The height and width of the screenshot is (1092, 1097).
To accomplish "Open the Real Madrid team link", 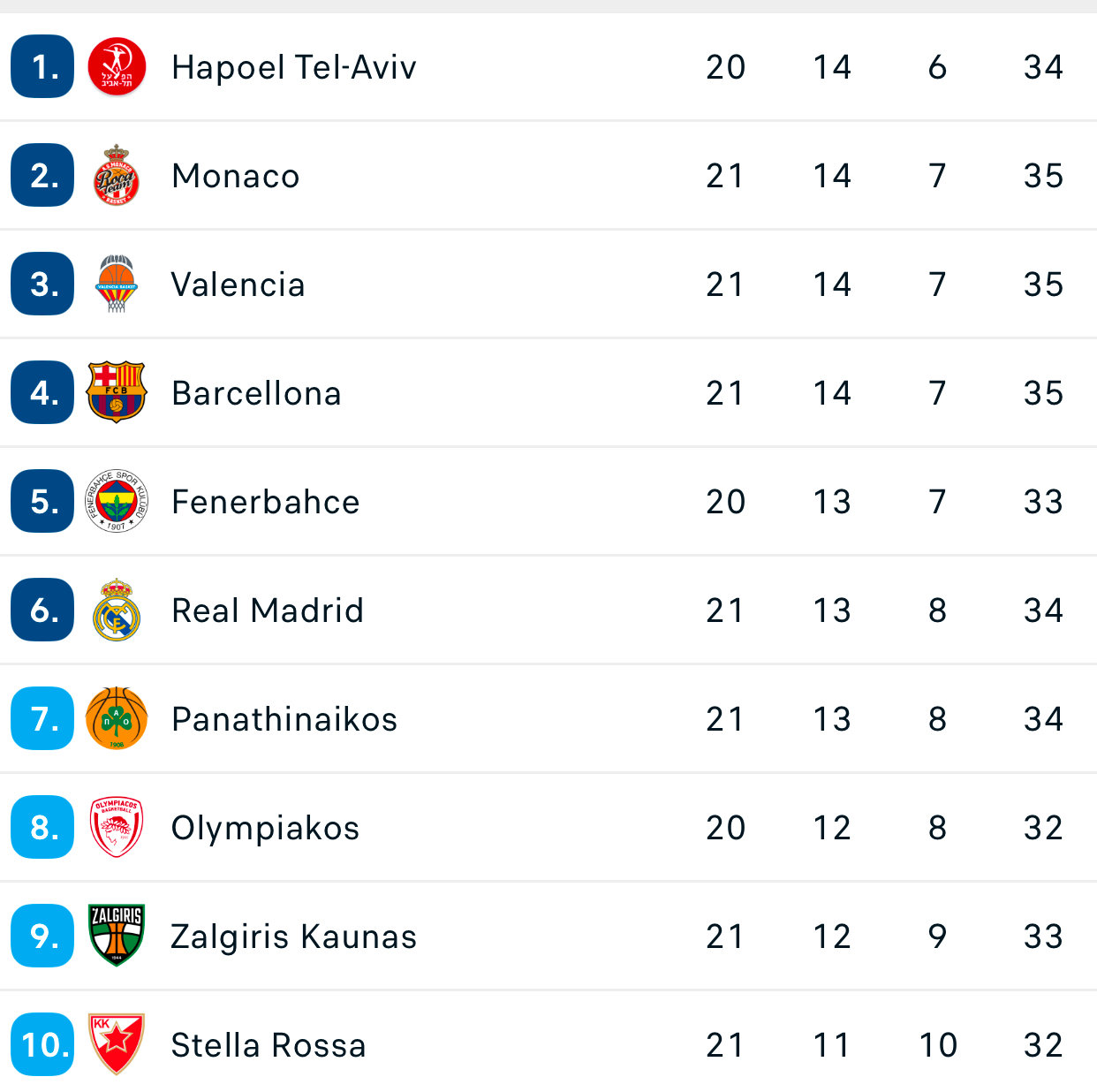I will 268,610.
